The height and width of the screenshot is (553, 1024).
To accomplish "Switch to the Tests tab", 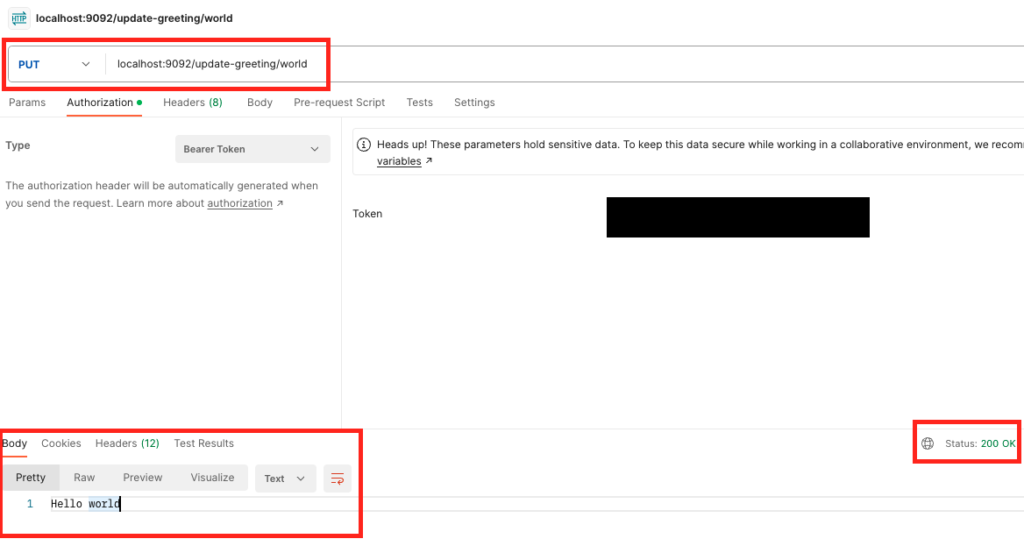I will (x=419, y=102).
